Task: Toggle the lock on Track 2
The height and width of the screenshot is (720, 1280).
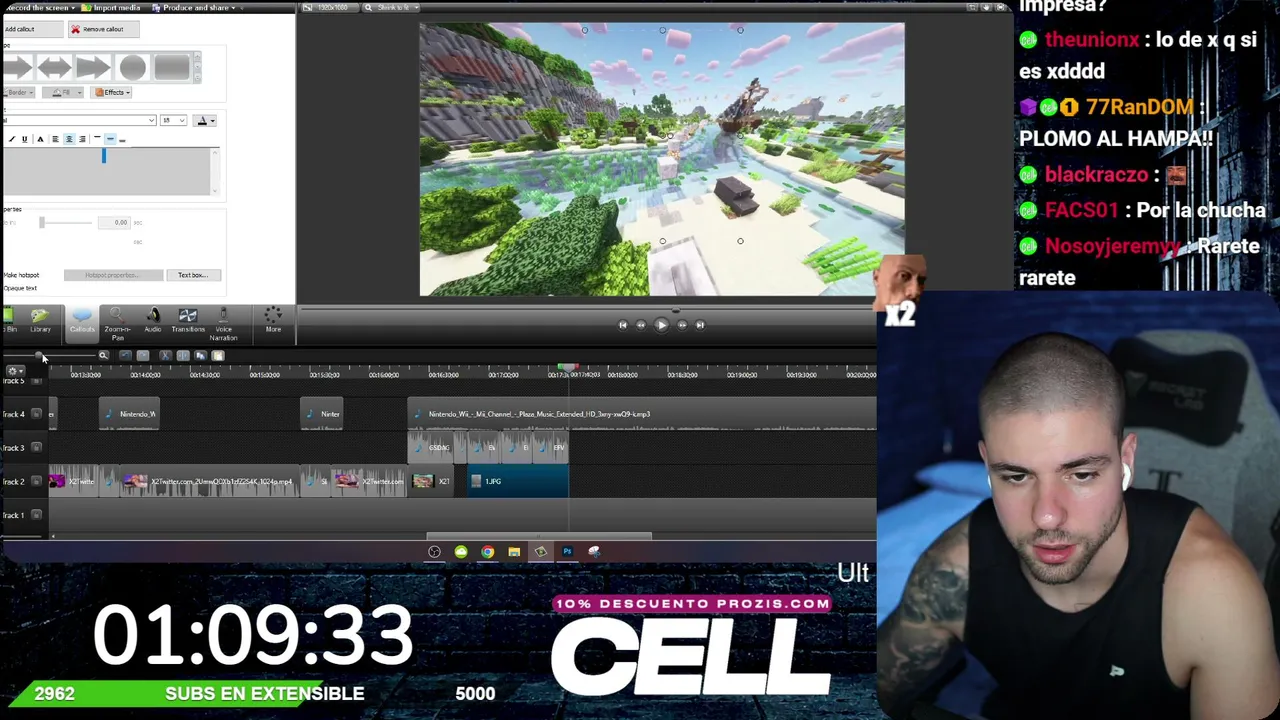Action: pyautogui.click(x=37, y=481)
